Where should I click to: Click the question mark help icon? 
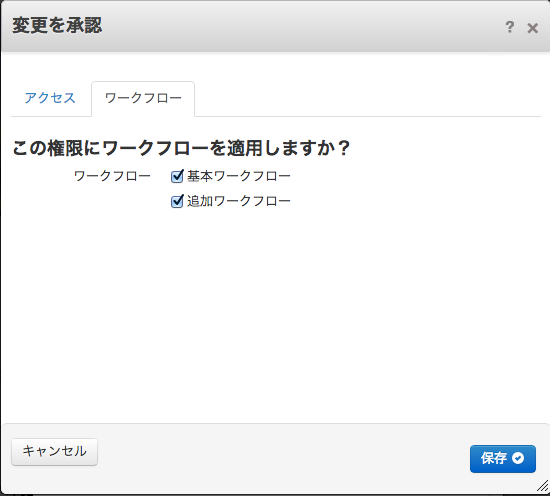coord(509,27)
